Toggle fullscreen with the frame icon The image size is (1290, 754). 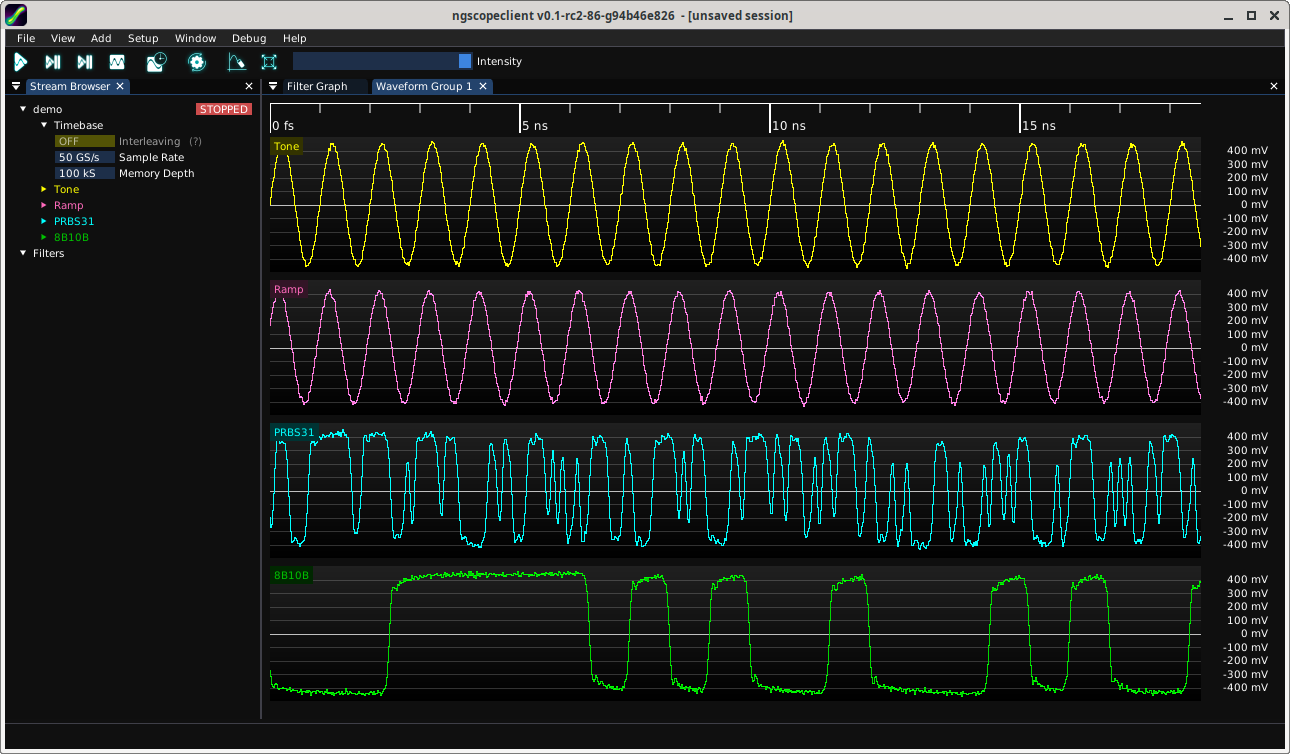click(269, 62)
